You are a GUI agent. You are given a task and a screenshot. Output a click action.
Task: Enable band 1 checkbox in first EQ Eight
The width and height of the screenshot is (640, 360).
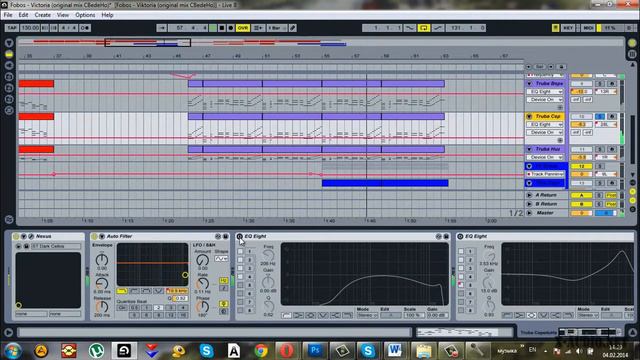240,251
